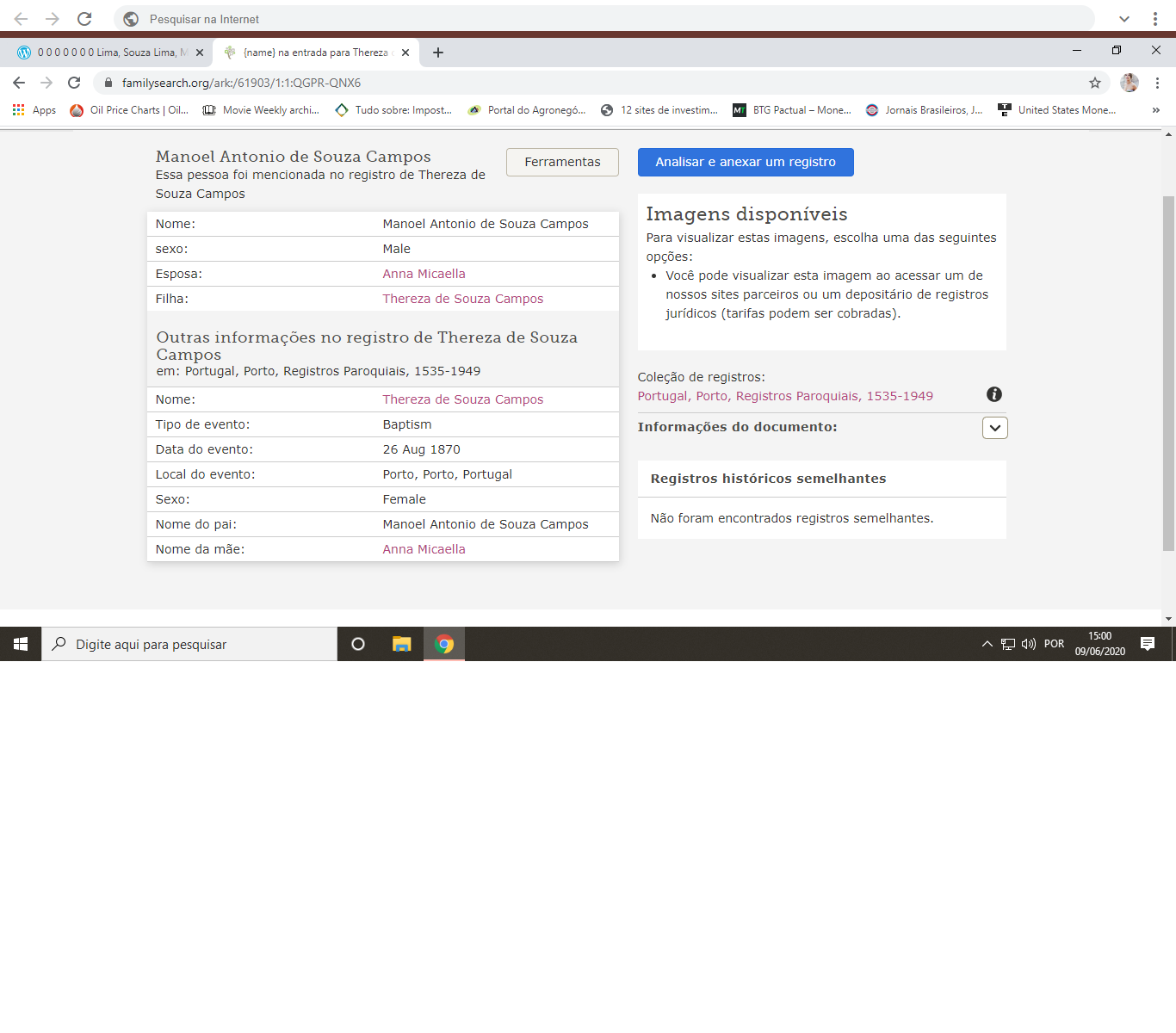Click the Windows search box in taskbar

[x=189, y=644]
